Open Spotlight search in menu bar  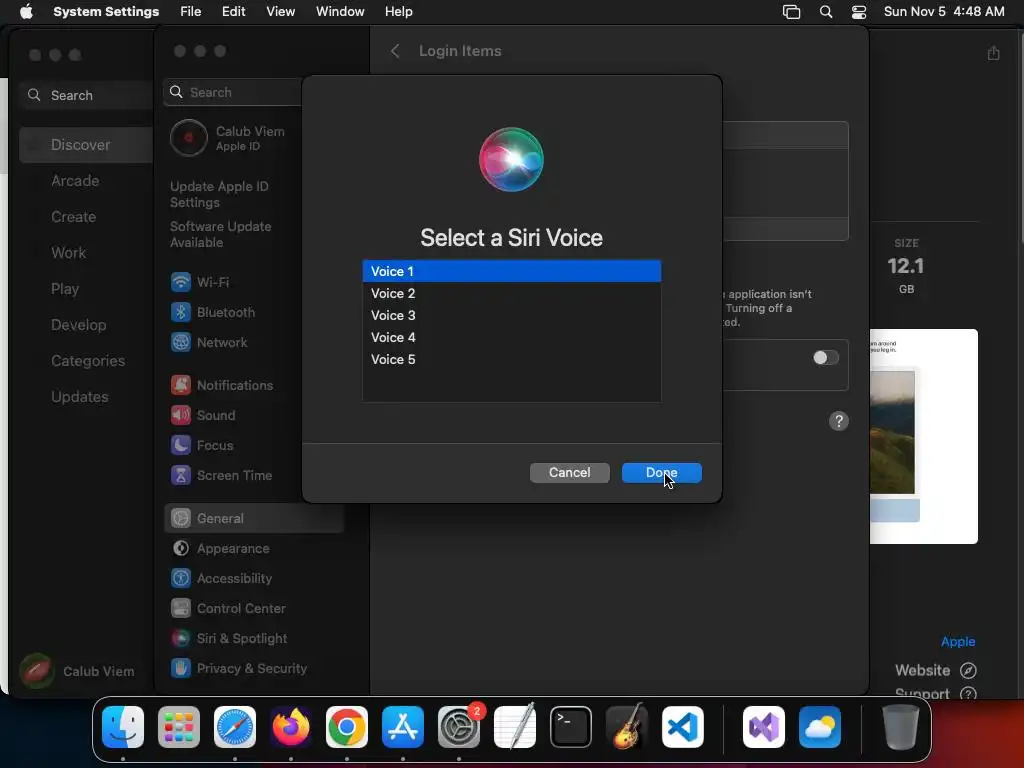click(826, 12)
